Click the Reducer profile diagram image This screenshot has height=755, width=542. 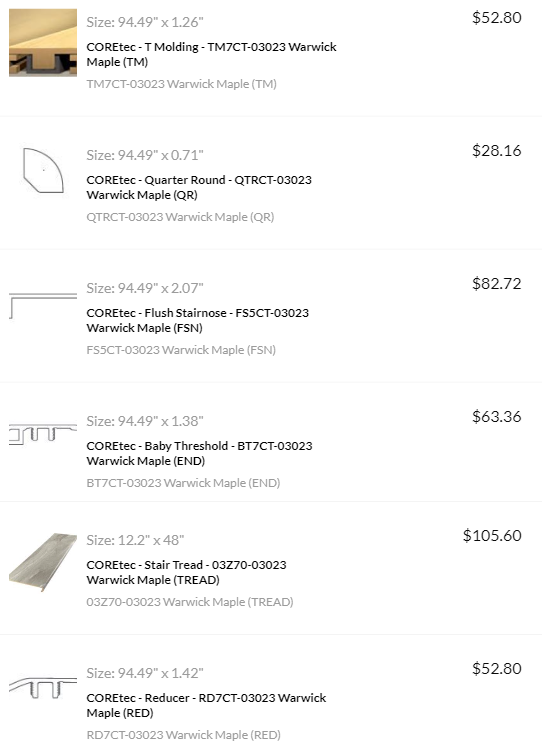(x=43, y=688)
